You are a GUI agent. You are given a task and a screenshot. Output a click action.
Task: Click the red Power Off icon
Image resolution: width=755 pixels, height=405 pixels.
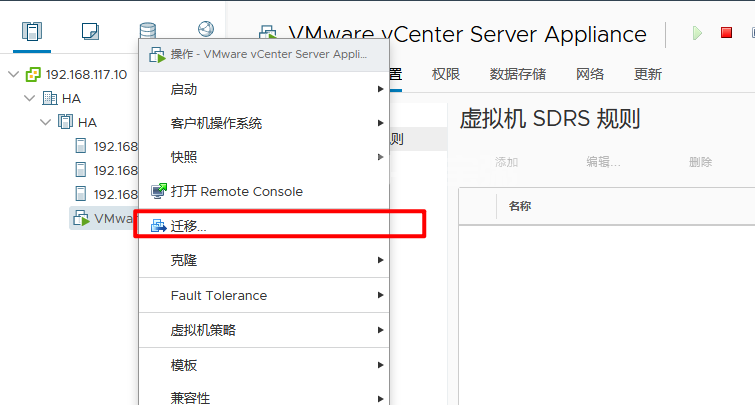pos(726,34)
